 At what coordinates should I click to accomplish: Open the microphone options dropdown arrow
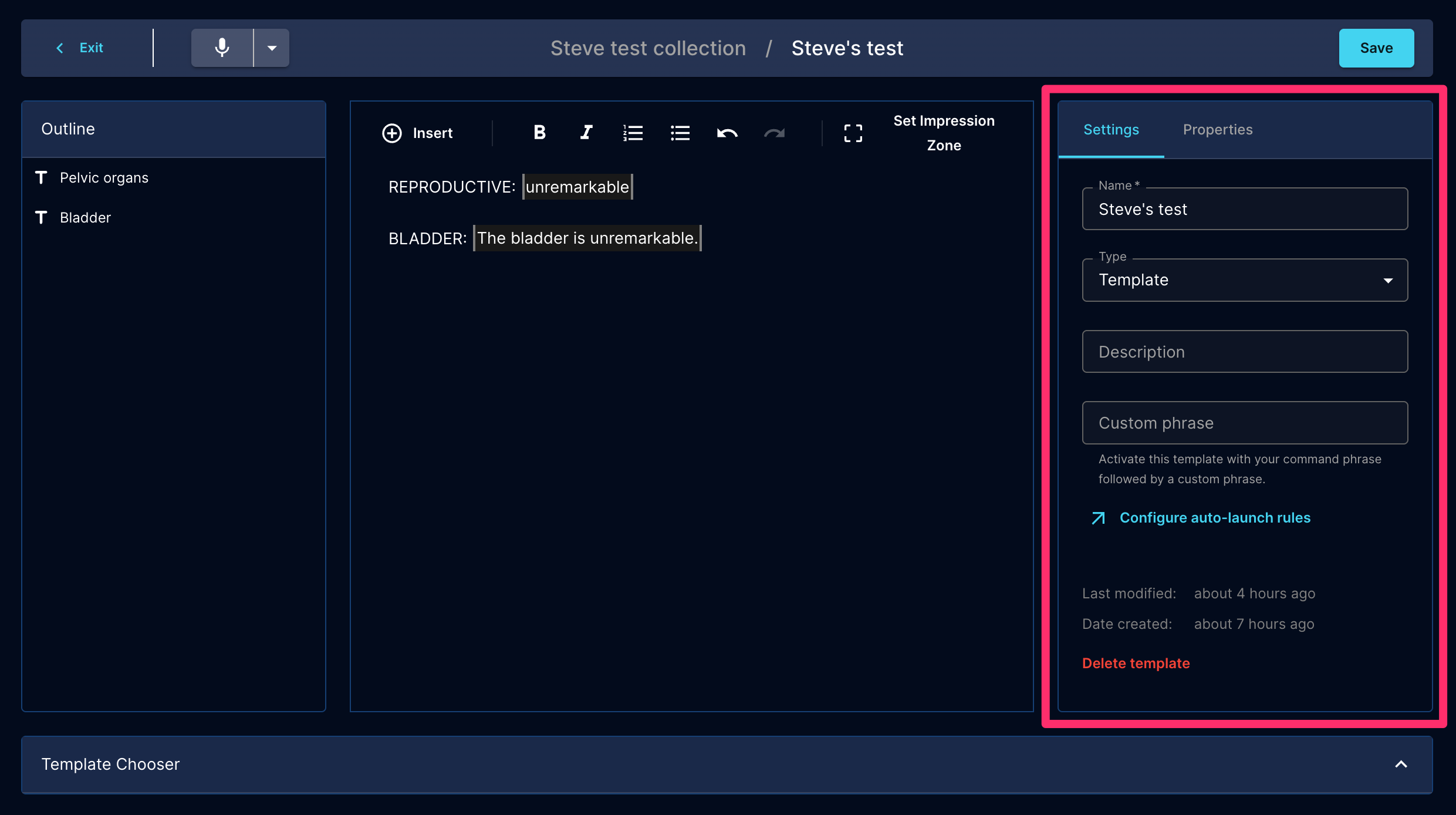272,48
